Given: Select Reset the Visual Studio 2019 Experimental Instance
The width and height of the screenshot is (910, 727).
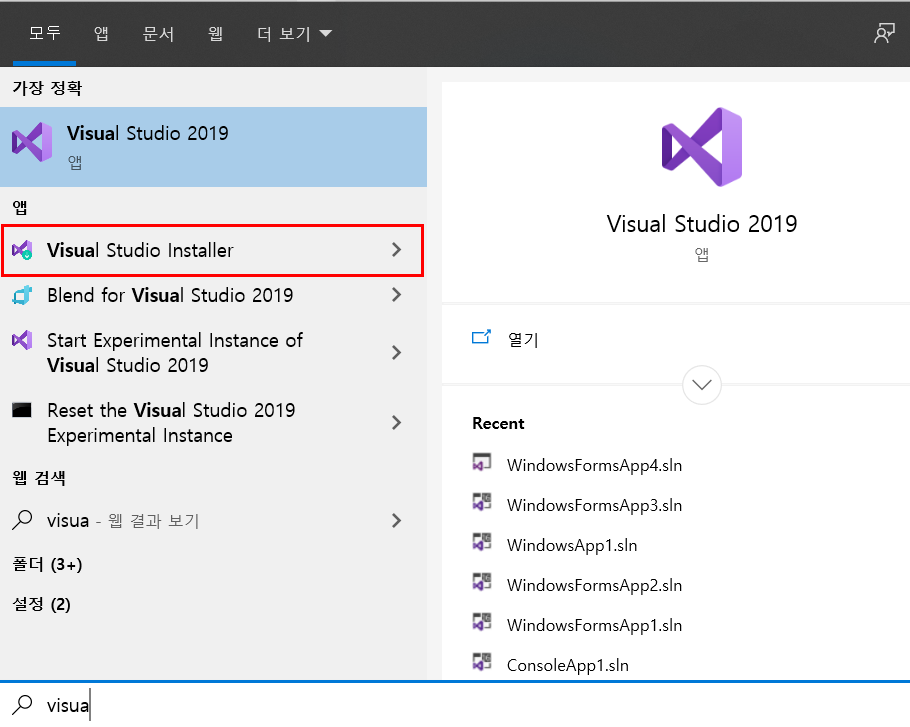Looking at the screenshot, I should coord(171,423).
